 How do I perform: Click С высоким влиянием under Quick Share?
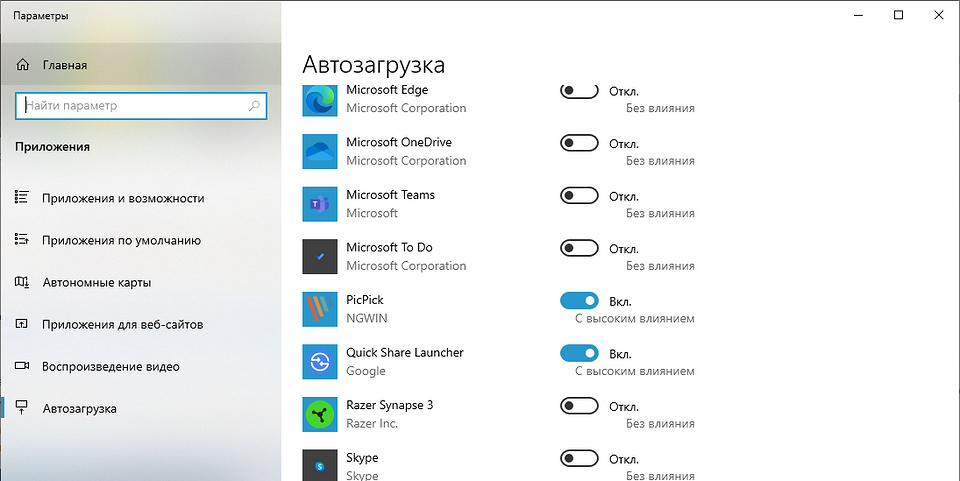point(635,371)
